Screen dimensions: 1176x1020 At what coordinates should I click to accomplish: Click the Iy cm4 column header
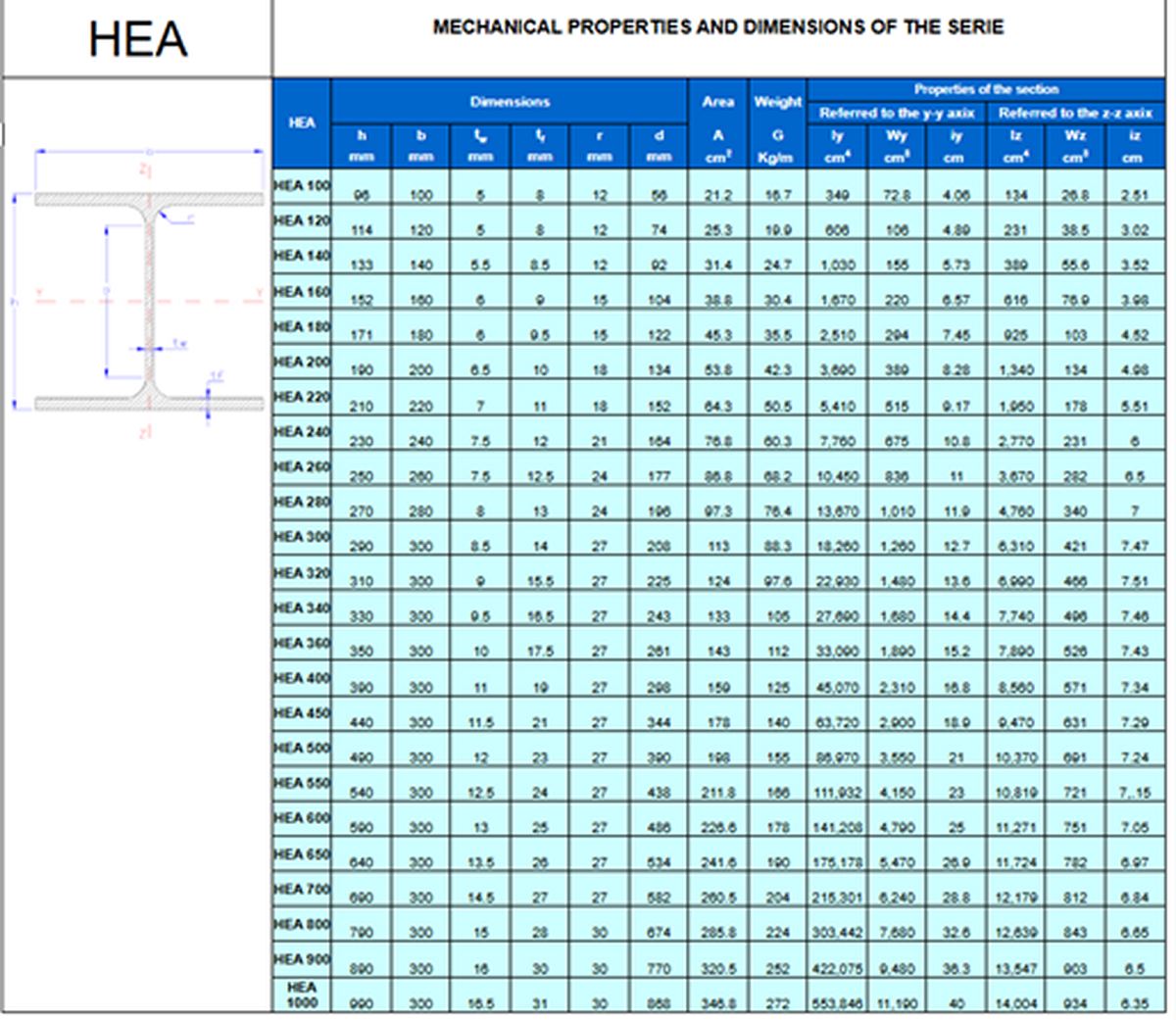(836, 146)
